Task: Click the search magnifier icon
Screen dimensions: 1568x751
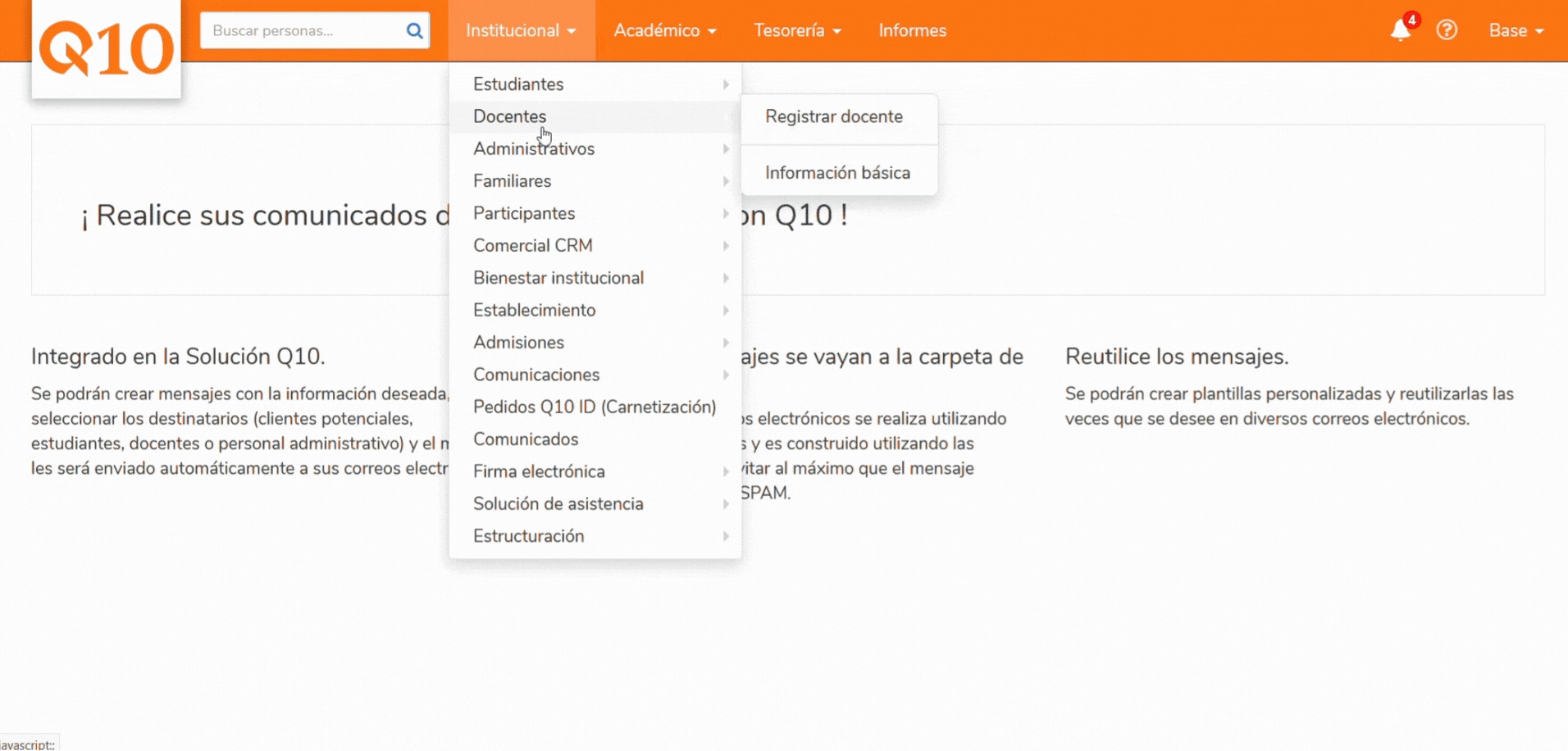Action: [x=414, y=31]
